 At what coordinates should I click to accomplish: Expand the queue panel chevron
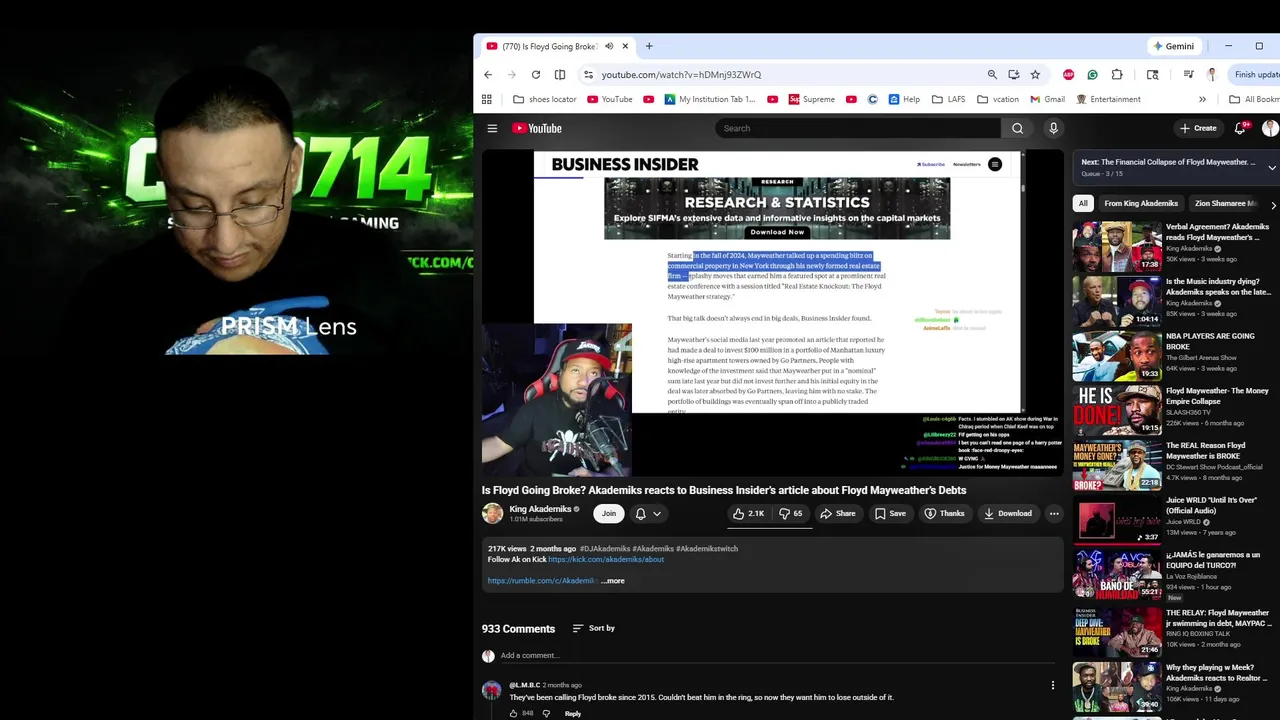(x=1272, y=167)
